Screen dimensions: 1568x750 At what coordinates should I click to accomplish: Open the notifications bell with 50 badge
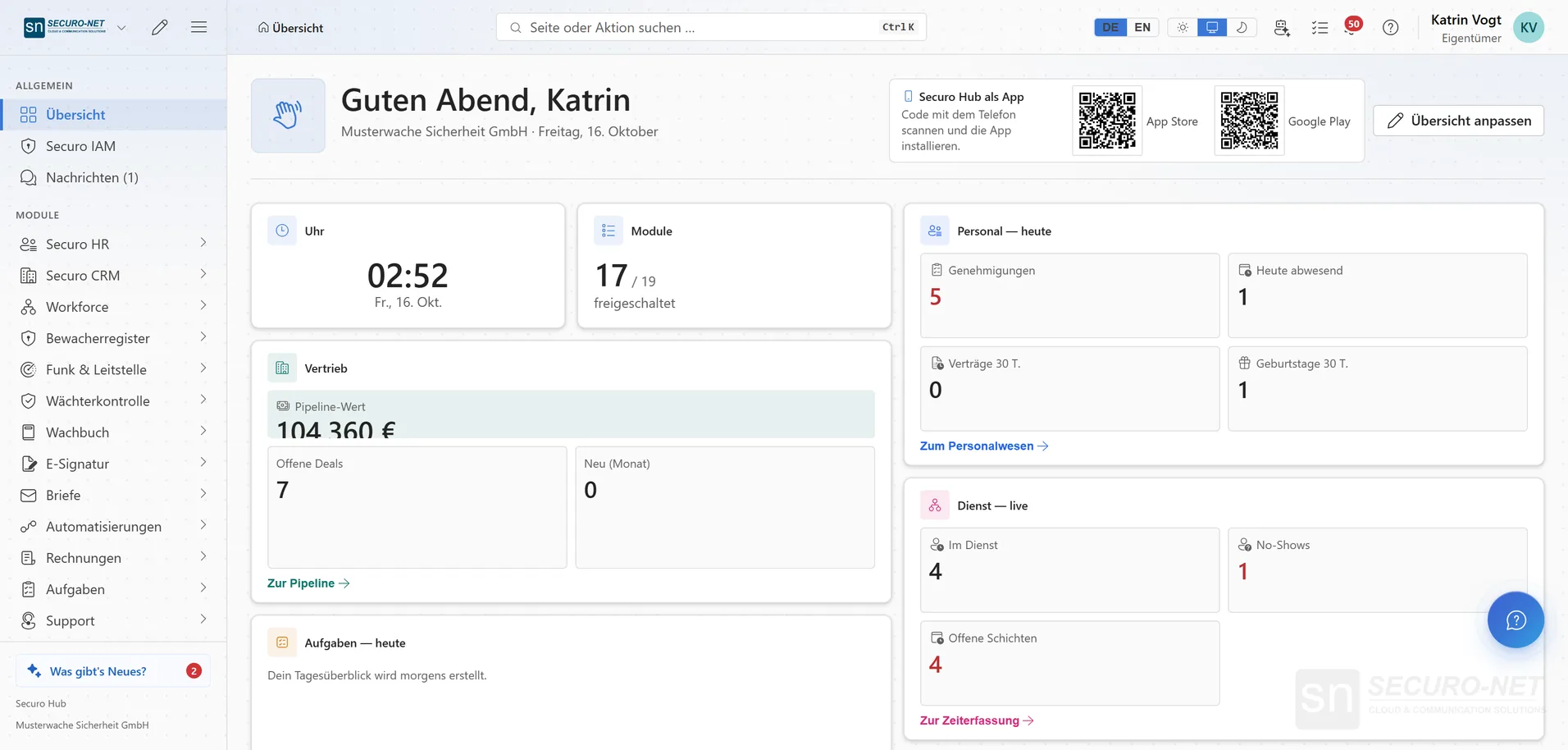(1352, 26)
